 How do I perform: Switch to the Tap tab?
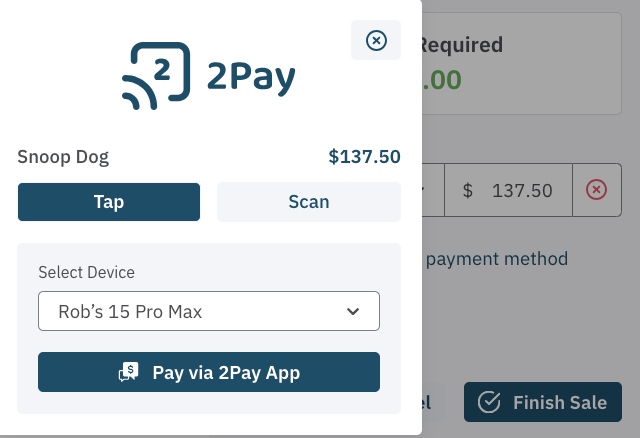[x=109, y=202]
